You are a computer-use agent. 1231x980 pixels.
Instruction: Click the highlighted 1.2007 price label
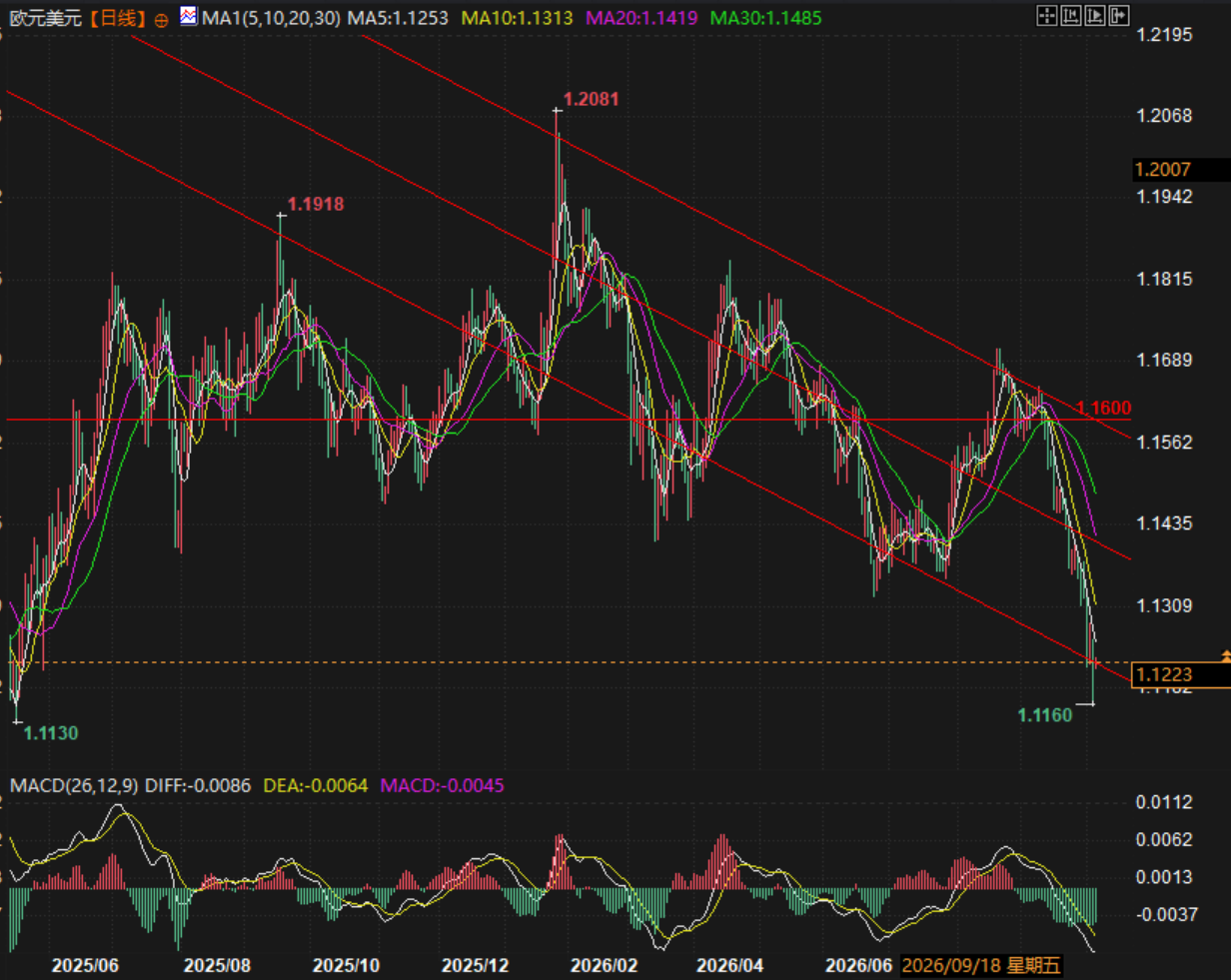tap(1162, 170)
